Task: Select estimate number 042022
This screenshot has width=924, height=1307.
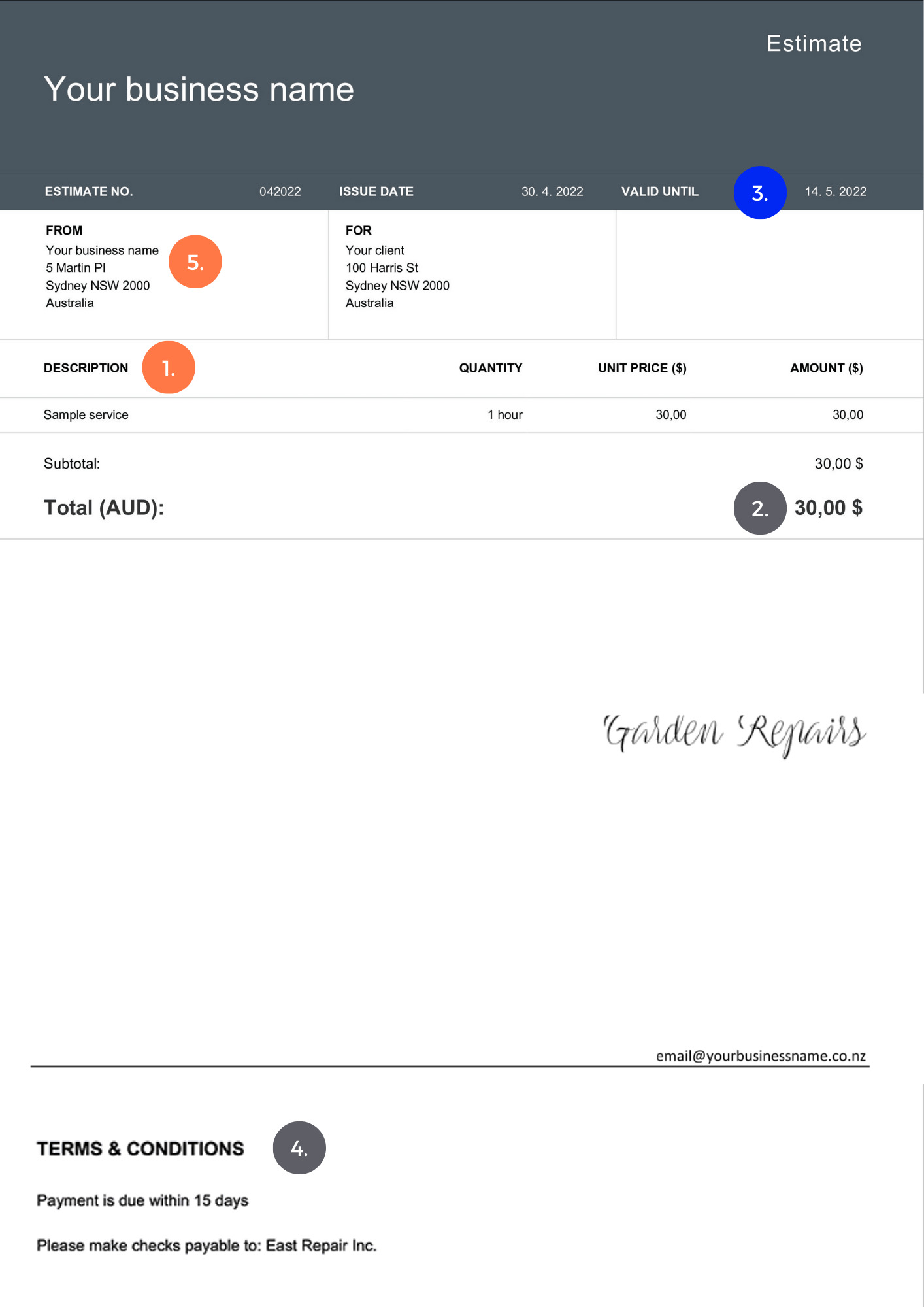Action: (280, 191)
